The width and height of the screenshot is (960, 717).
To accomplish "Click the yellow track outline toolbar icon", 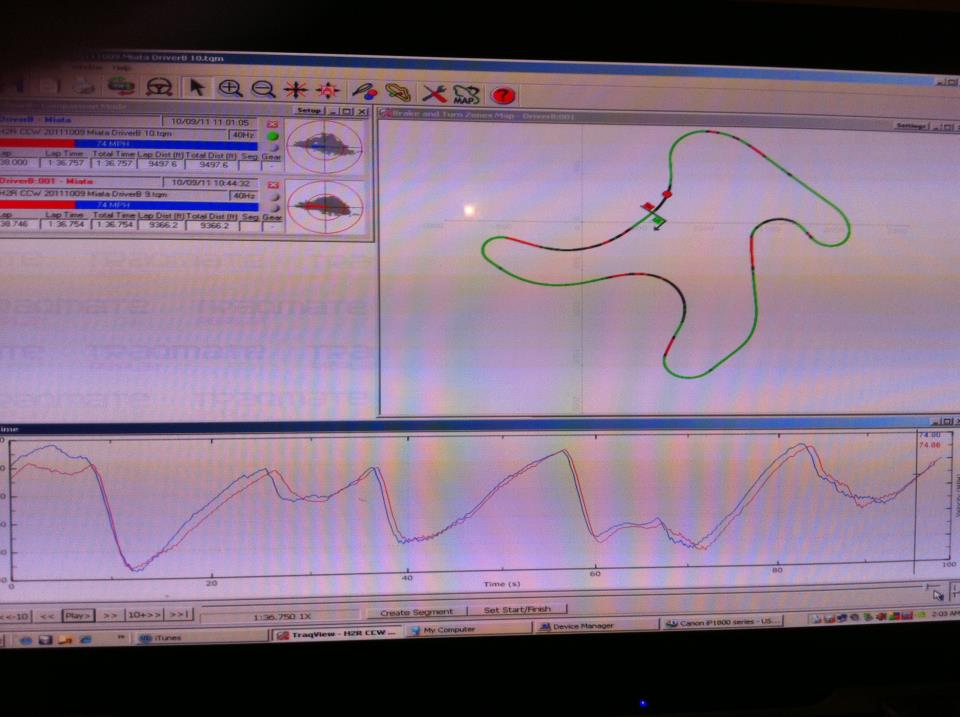I will click(398, 92).
